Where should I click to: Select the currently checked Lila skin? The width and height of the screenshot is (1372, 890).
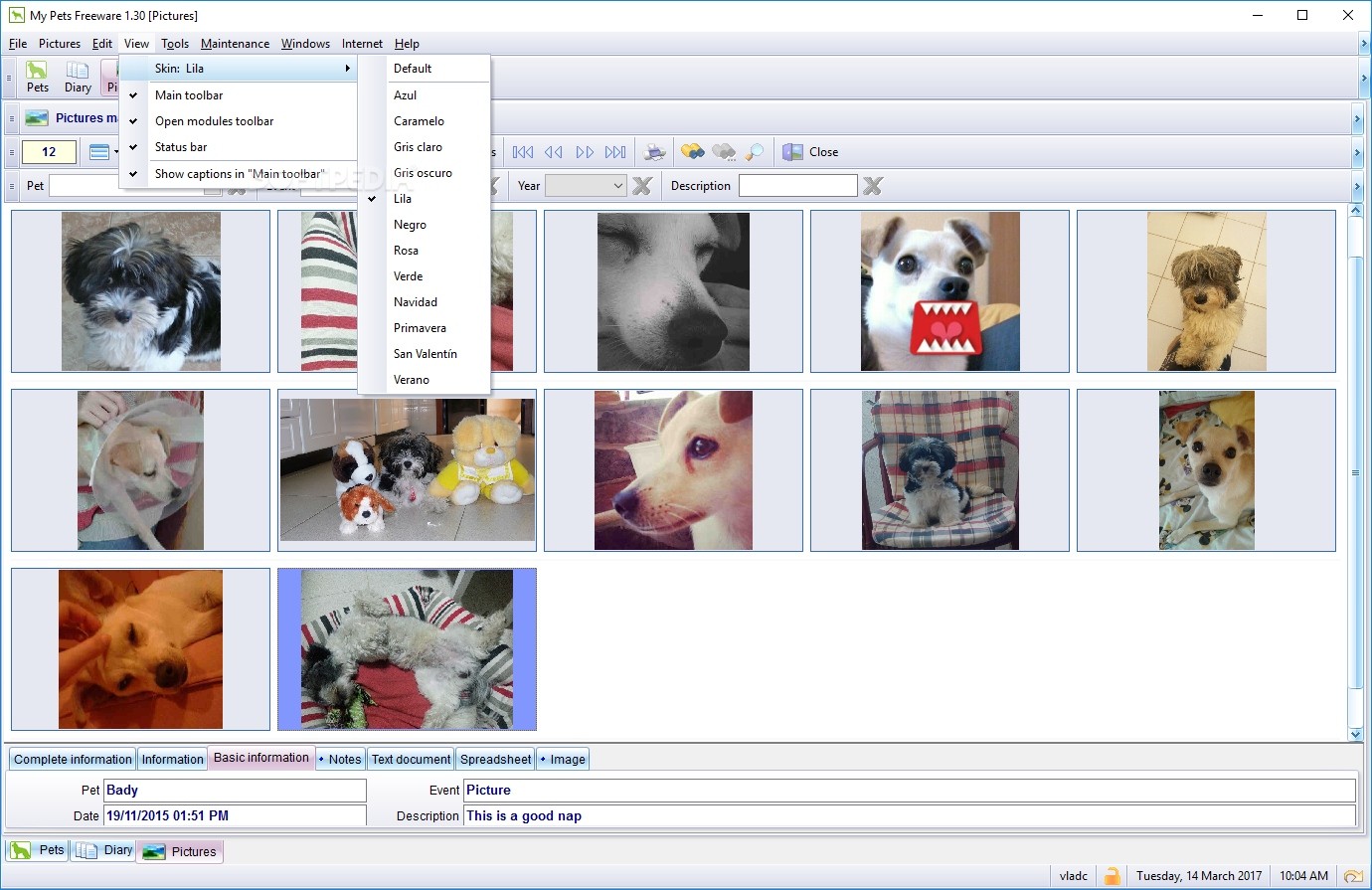click(425, 199)
